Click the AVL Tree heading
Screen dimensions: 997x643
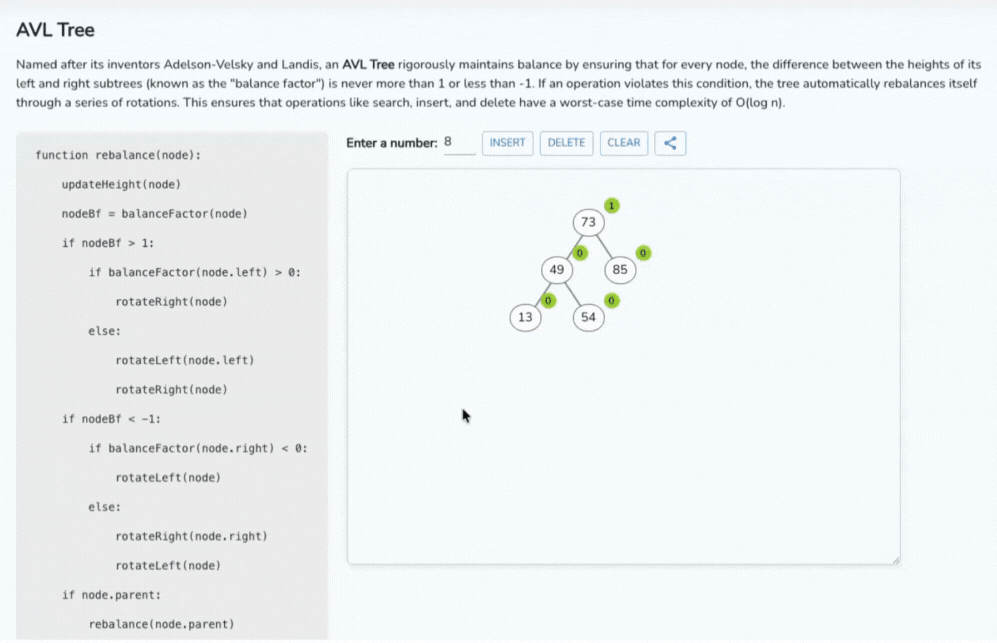(x=55, y=31)
